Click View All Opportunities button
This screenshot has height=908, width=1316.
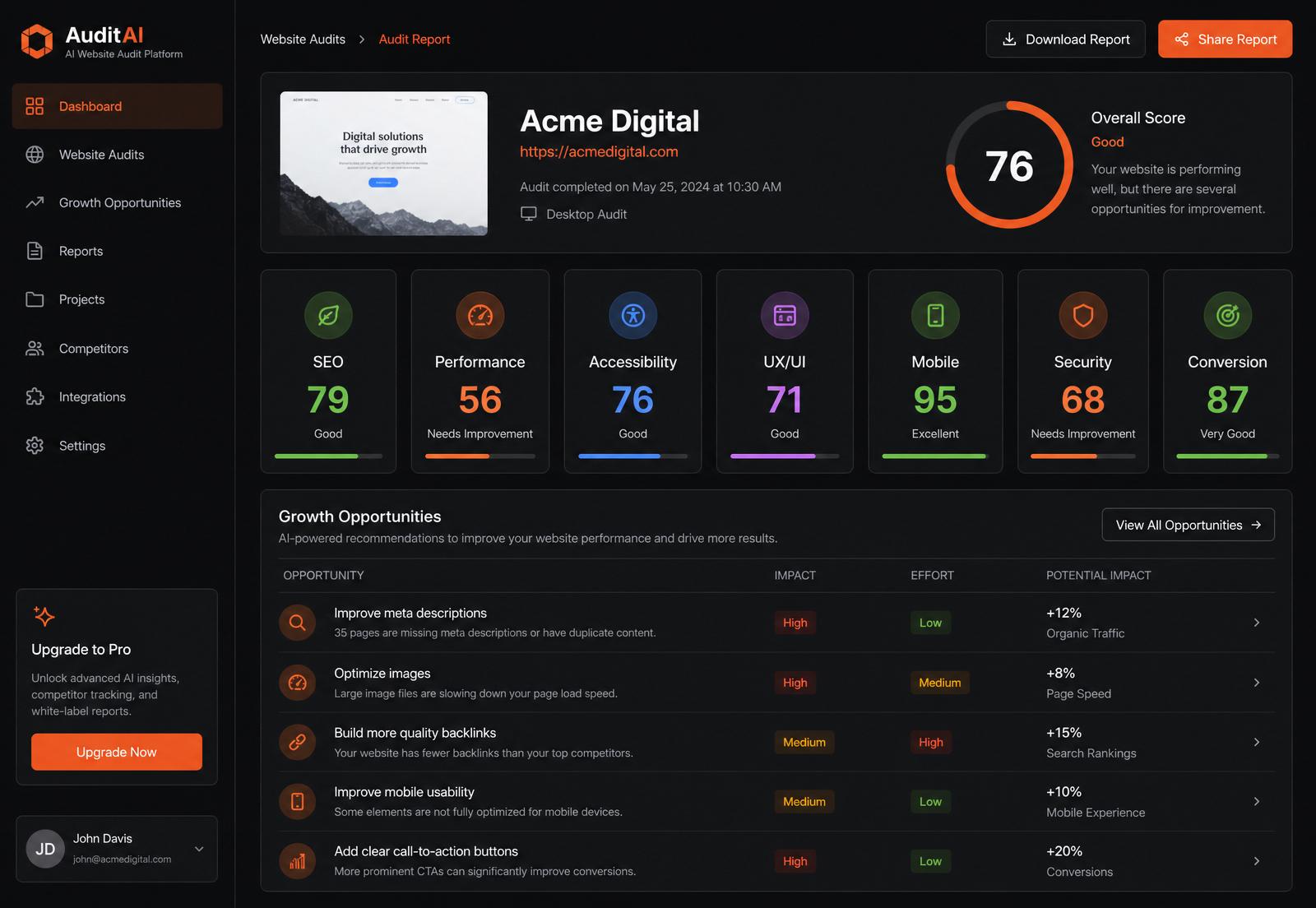1188,525
